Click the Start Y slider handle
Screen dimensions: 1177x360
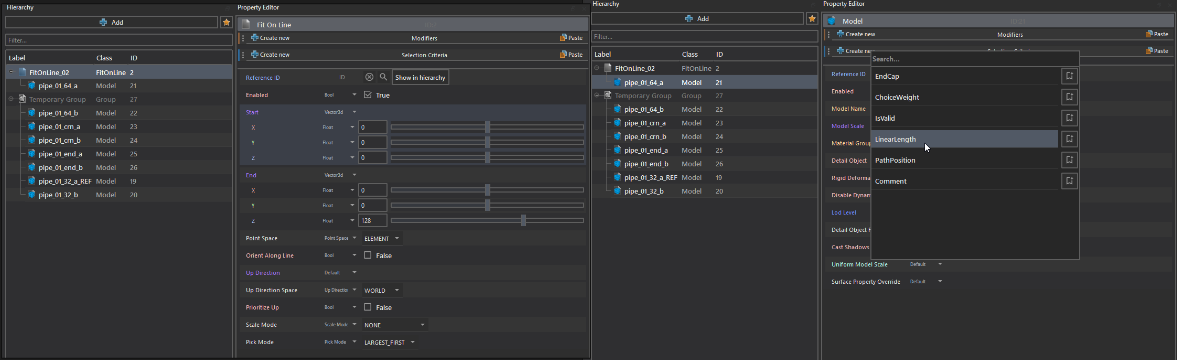pos(488,142)
